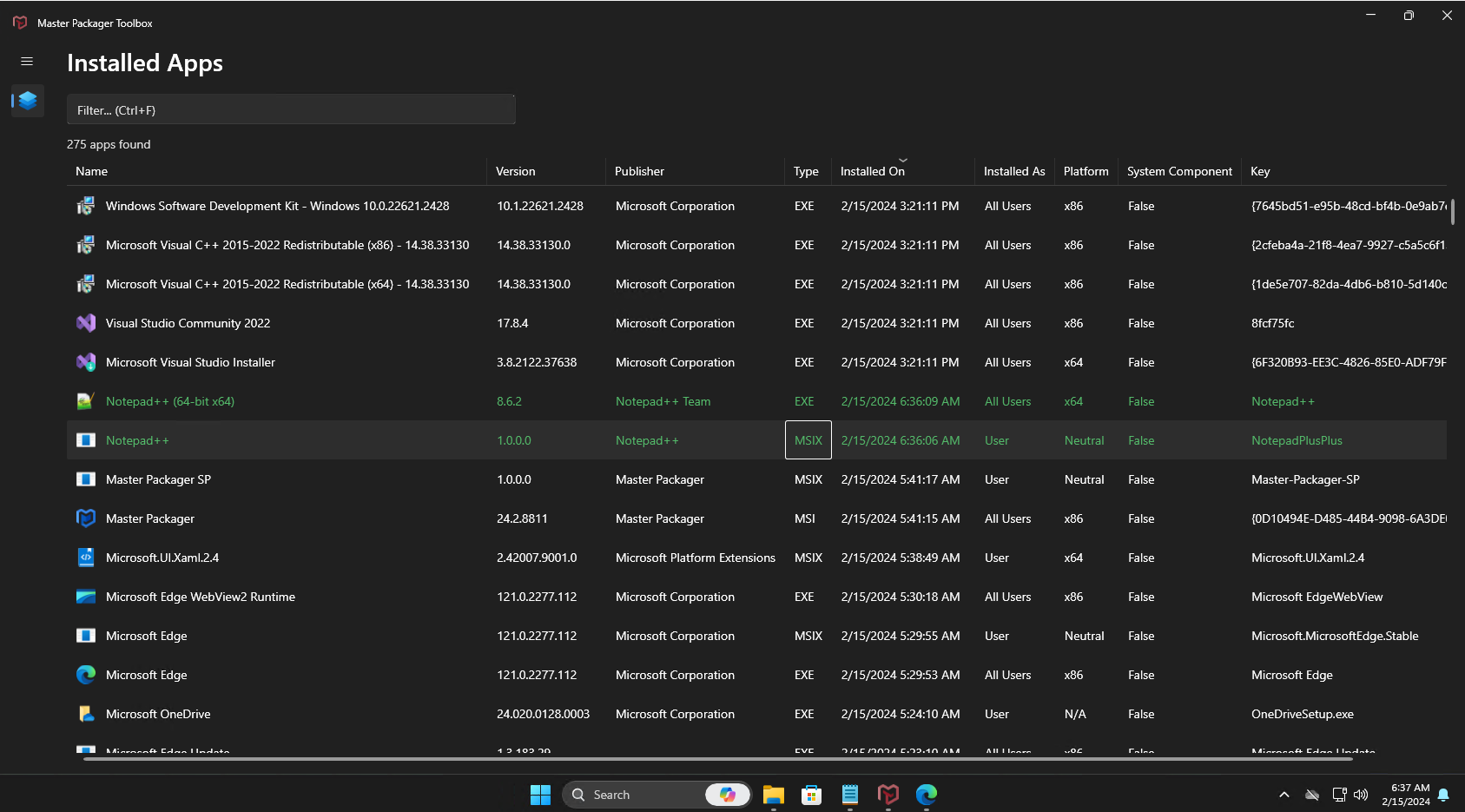
Task: Click Microsoft Platform Extensions publisher cell
Action: (696, 558)
